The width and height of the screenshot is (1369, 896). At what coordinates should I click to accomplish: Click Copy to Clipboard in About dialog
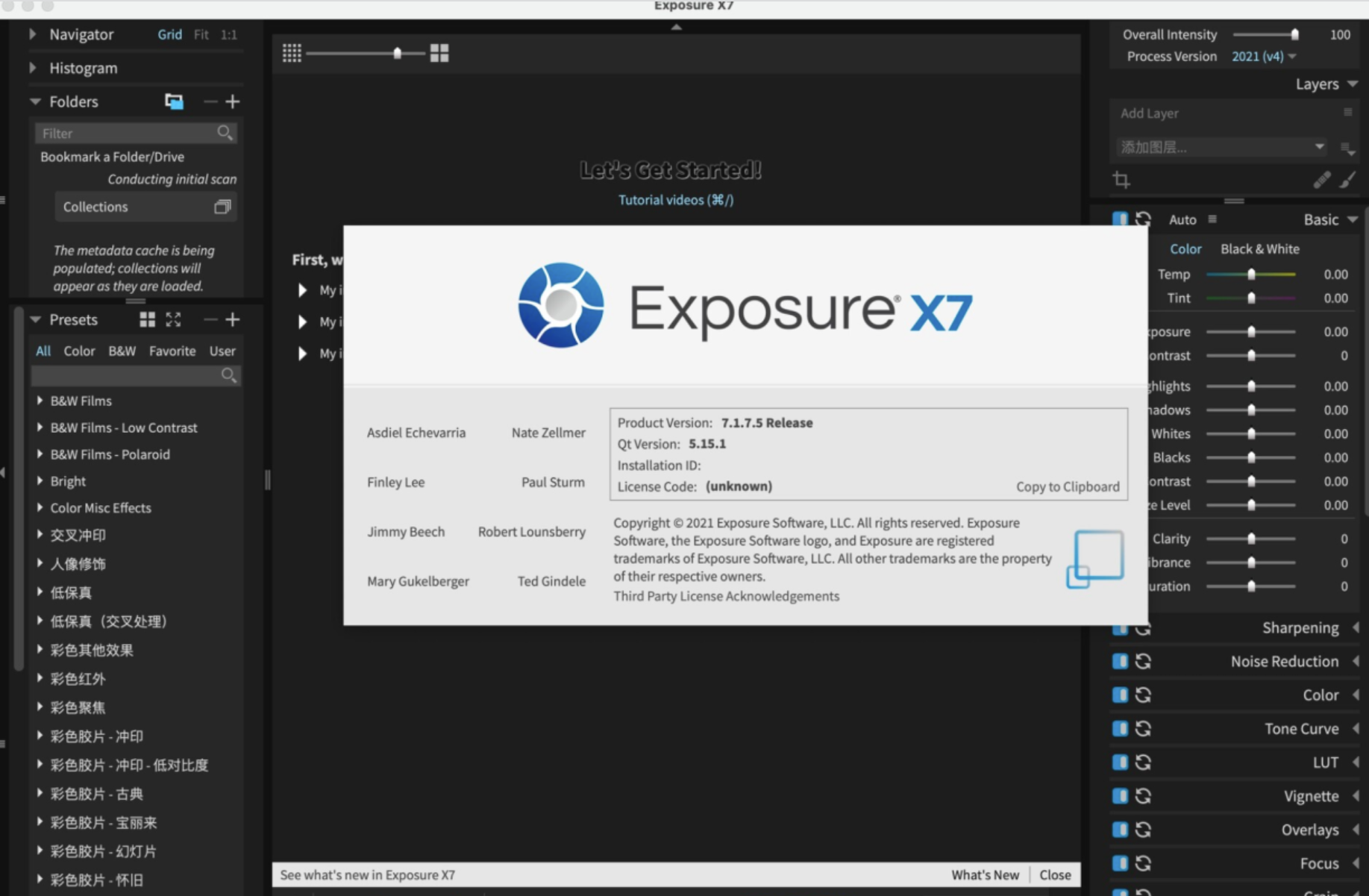1068,487
